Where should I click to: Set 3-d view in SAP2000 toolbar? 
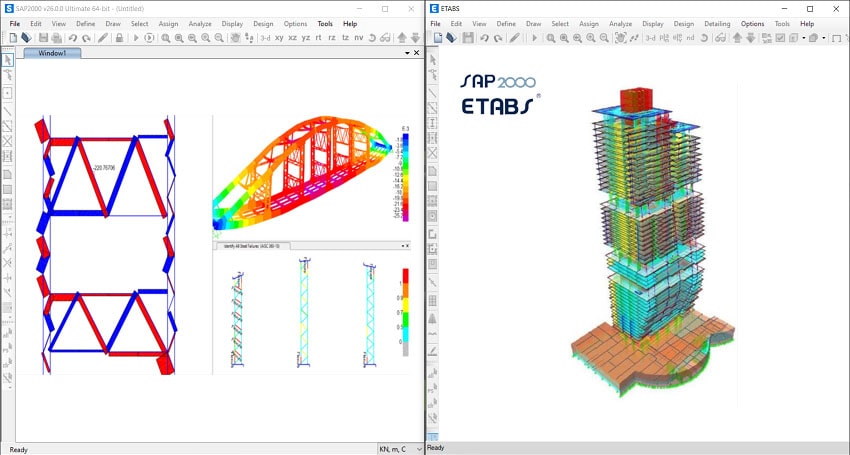(x=265, y=38)
